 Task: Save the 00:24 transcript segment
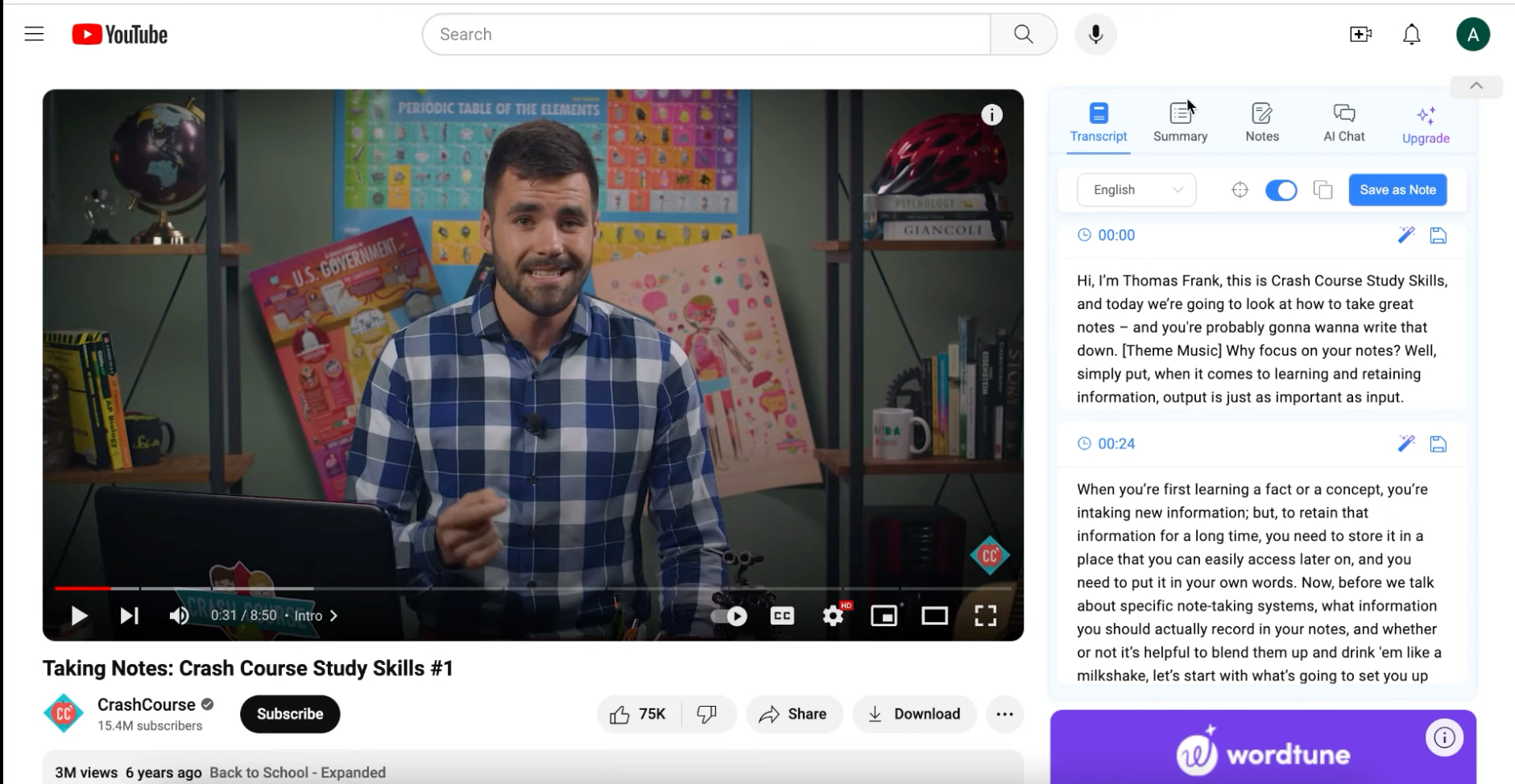(x=1438, y=444)
